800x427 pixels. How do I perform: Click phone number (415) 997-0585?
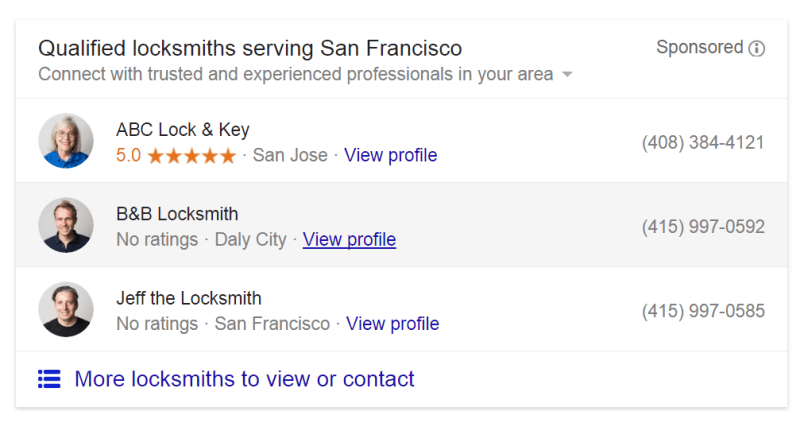point(703,311)
